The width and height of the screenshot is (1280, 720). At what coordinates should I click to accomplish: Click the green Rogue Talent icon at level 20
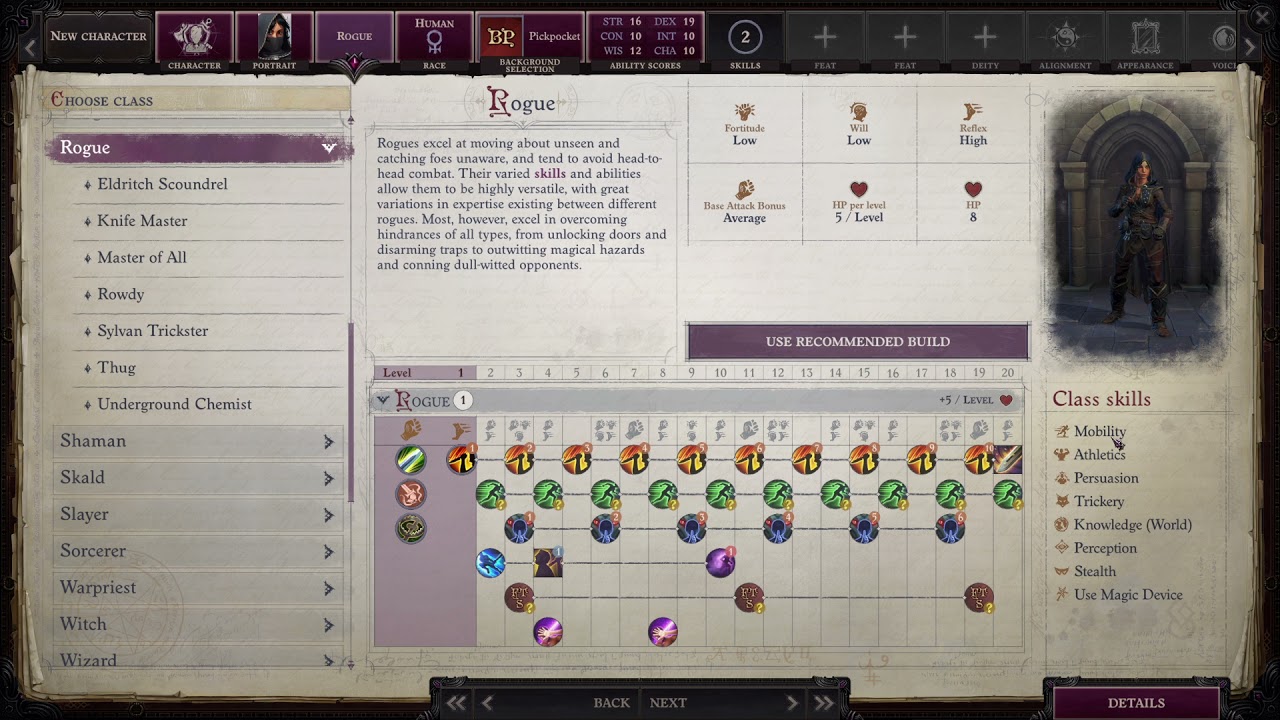point(1008,494)
